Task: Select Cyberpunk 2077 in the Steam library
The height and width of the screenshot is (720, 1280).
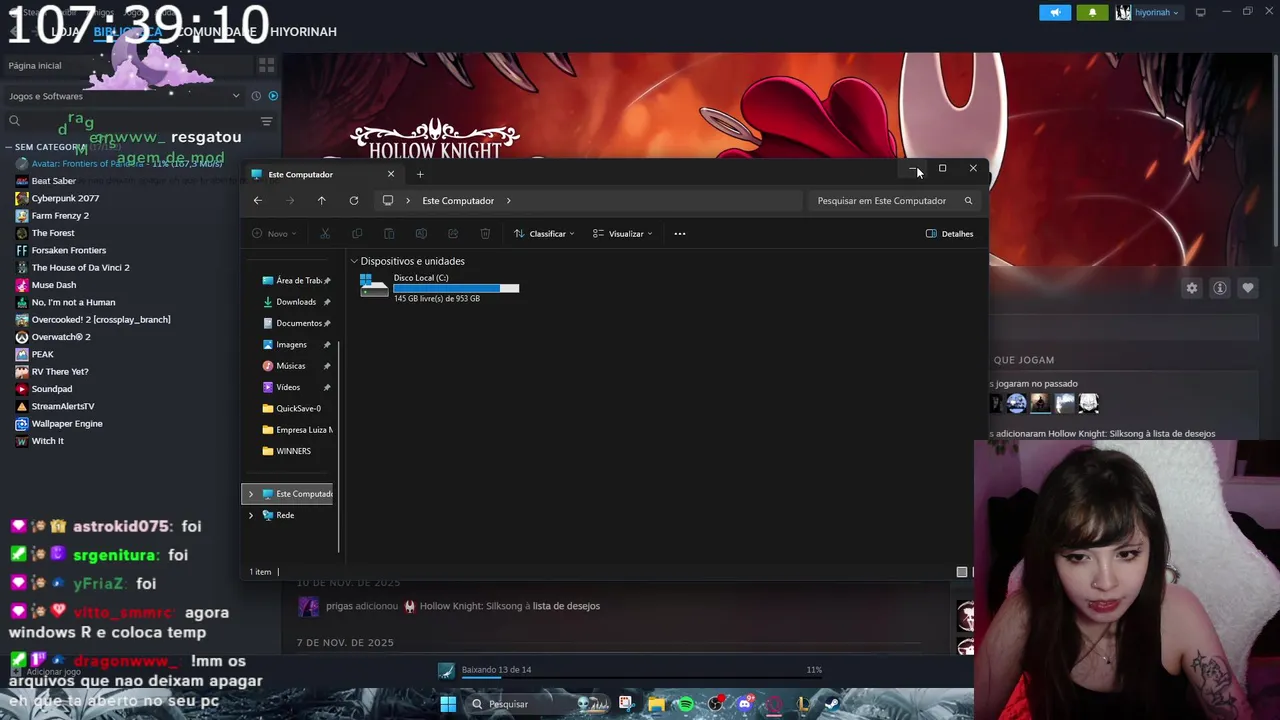Action: [65, 198]
